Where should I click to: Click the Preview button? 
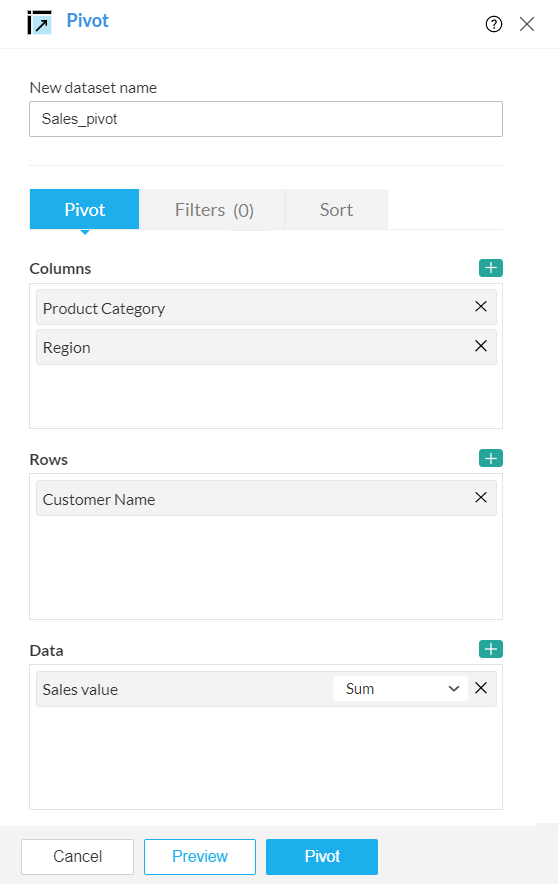pyautogui.click(x=200, y=856)
